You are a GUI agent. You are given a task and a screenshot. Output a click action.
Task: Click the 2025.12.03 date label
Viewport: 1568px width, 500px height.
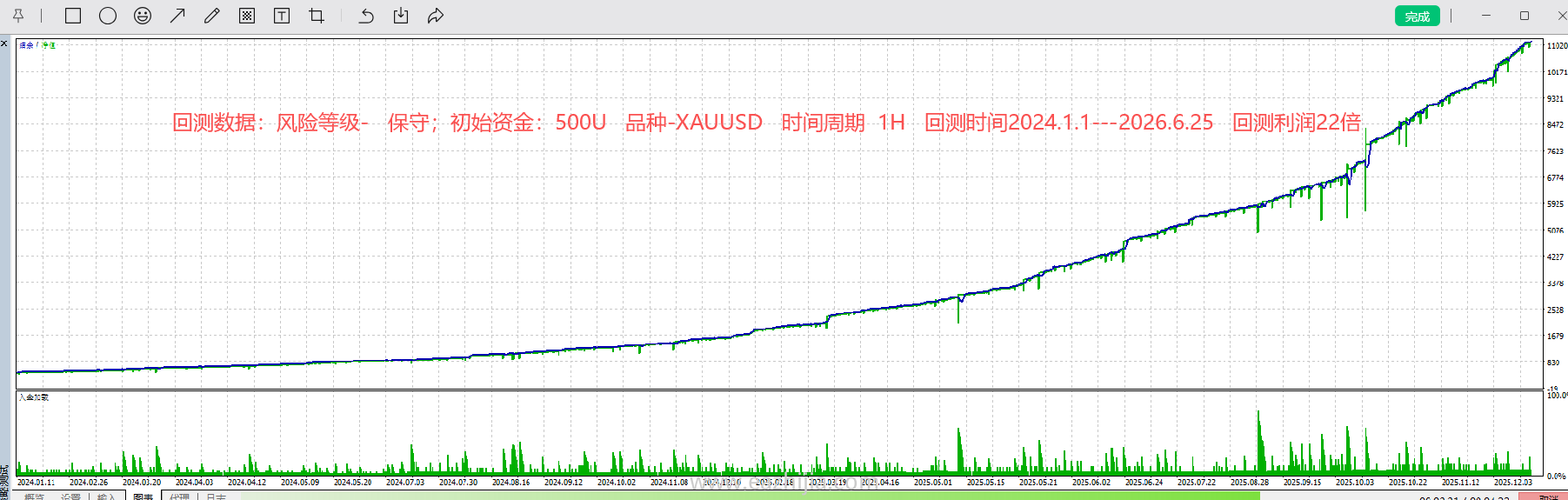[1513, 482]
